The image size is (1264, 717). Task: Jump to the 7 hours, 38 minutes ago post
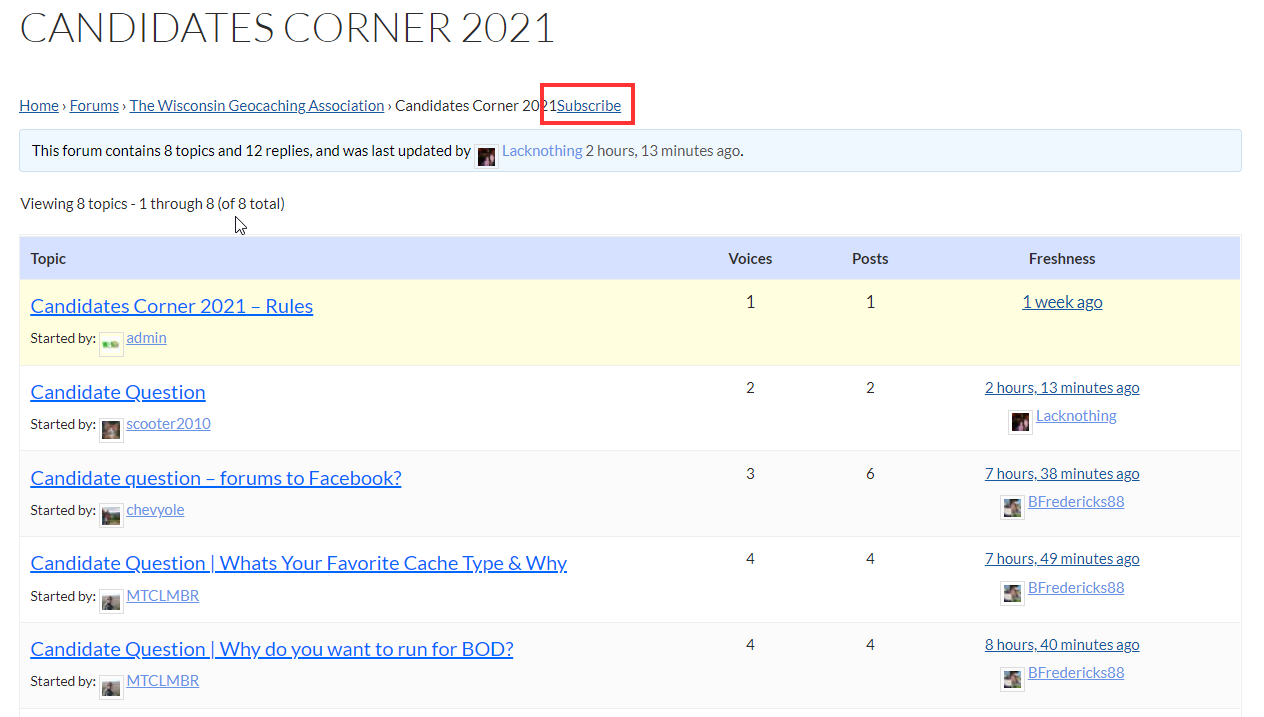[x=1062, y=474]
